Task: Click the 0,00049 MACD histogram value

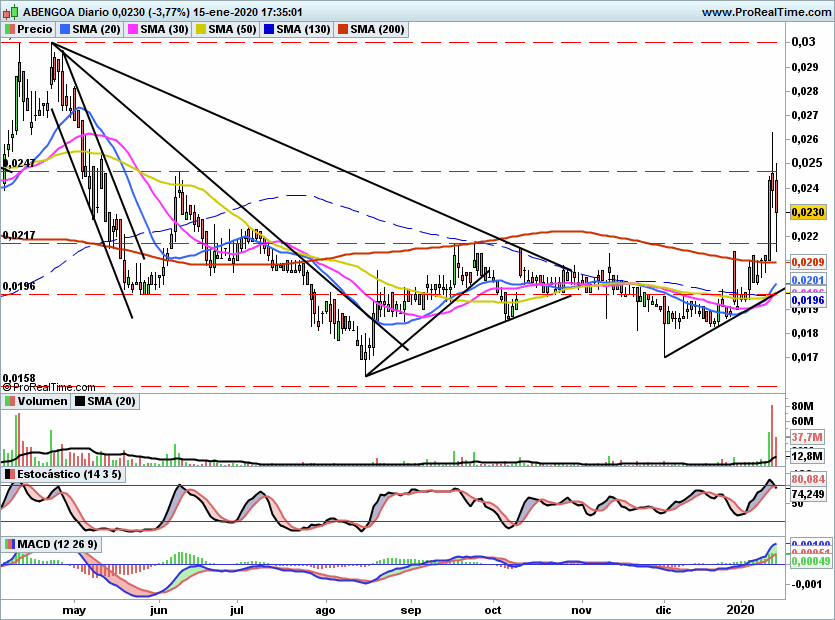Action: (811, 561)
